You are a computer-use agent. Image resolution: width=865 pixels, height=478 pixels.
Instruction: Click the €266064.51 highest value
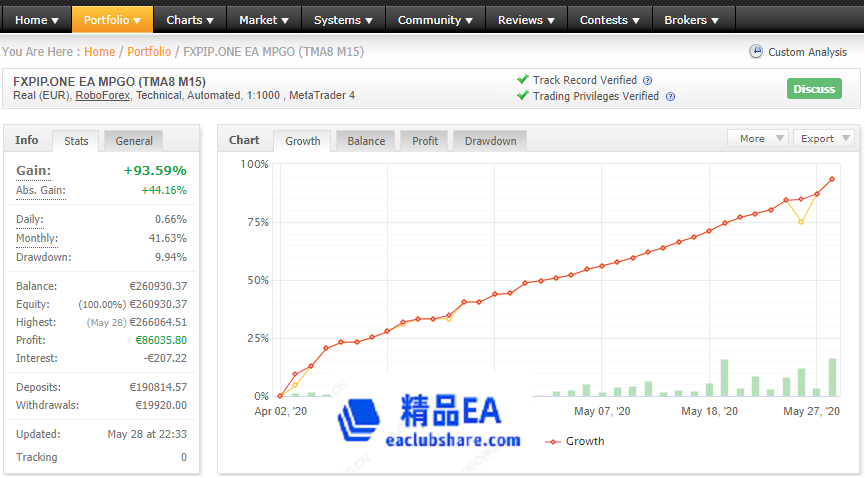158,322
